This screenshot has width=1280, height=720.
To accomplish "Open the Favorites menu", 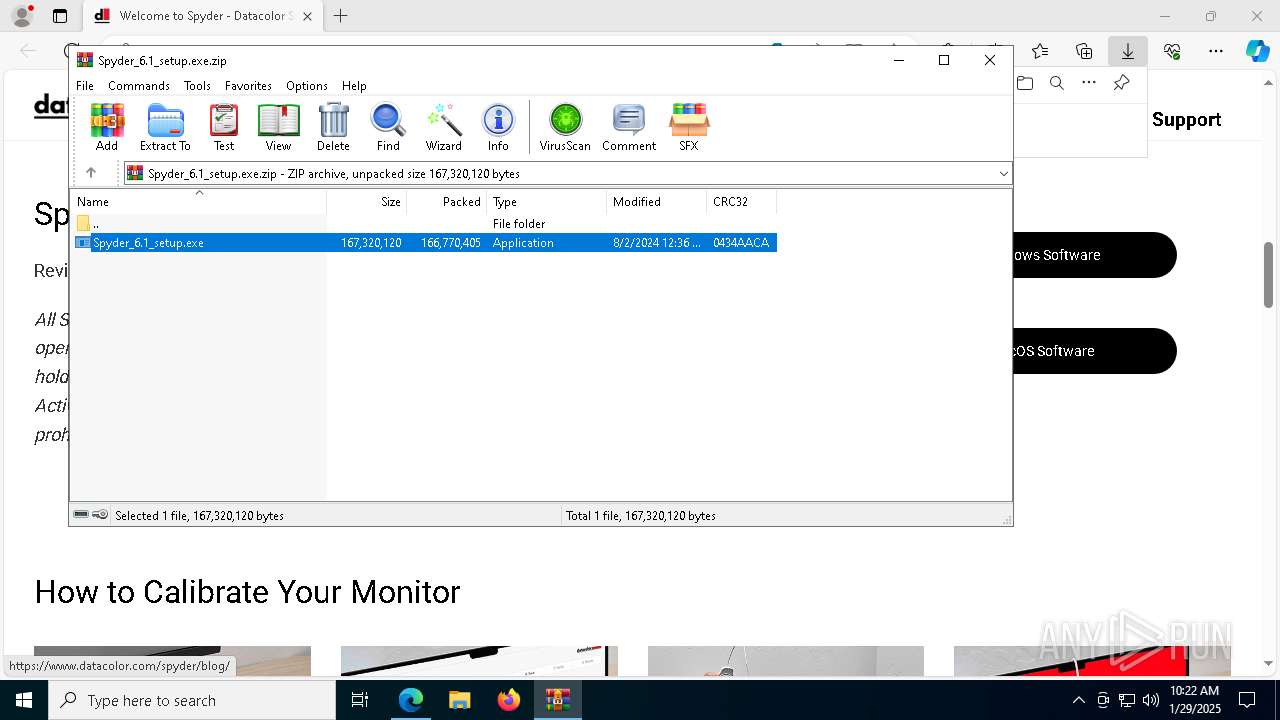I will coord(248,86).
